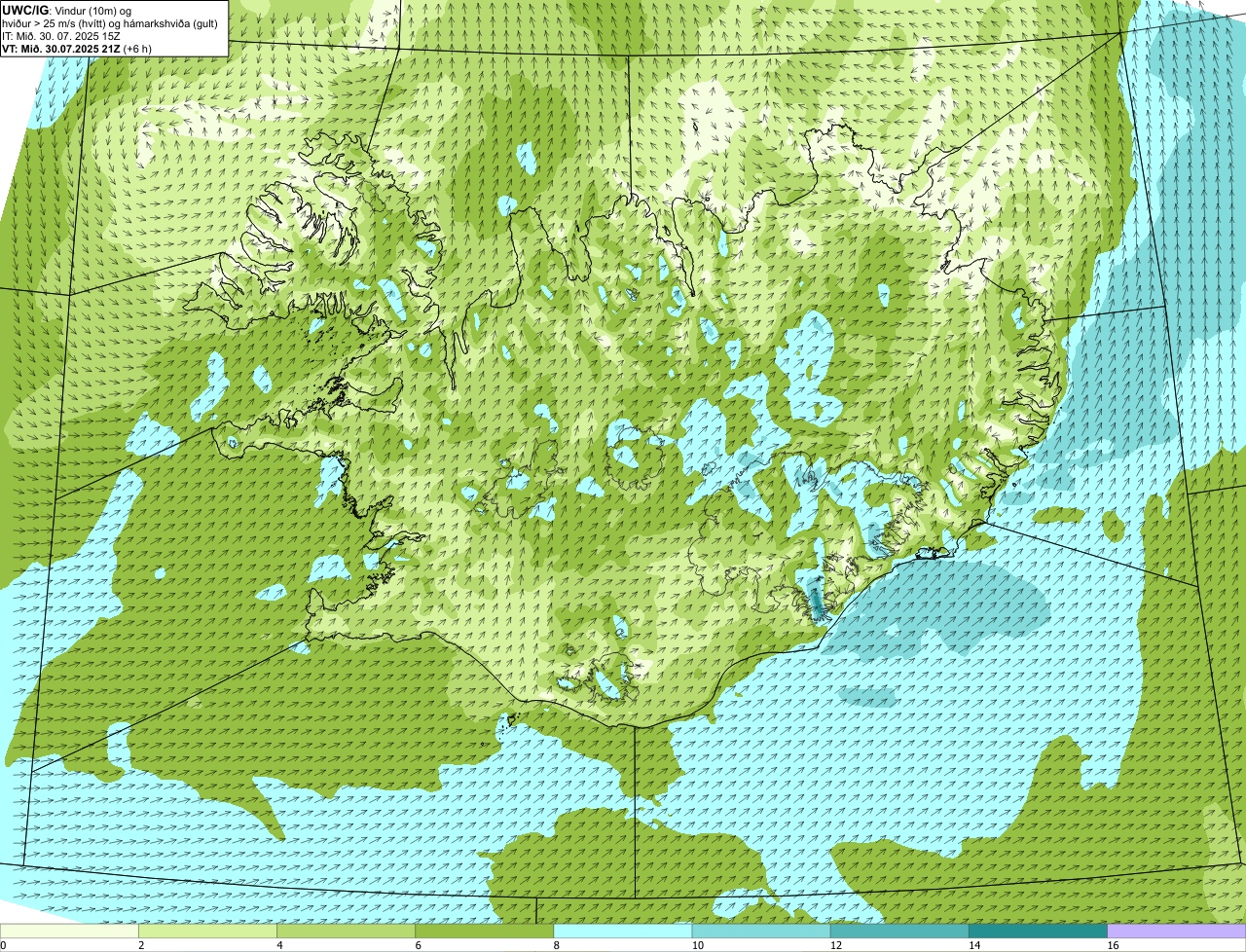The image size is (1246, 952).
Task: Click the '12' scale label
Action: pyautogui.click(x=835, y=945)
